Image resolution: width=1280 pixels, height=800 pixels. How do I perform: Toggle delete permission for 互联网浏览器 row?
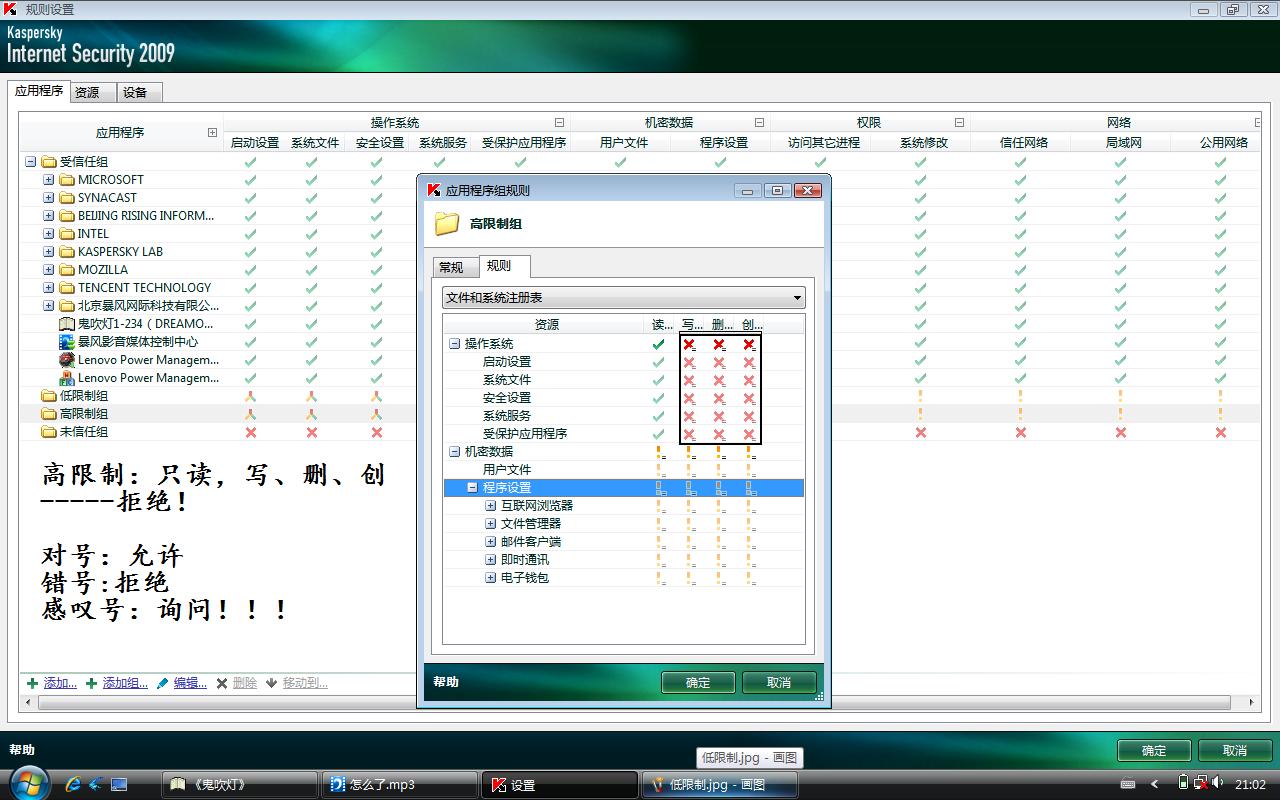tap(720, 506)
